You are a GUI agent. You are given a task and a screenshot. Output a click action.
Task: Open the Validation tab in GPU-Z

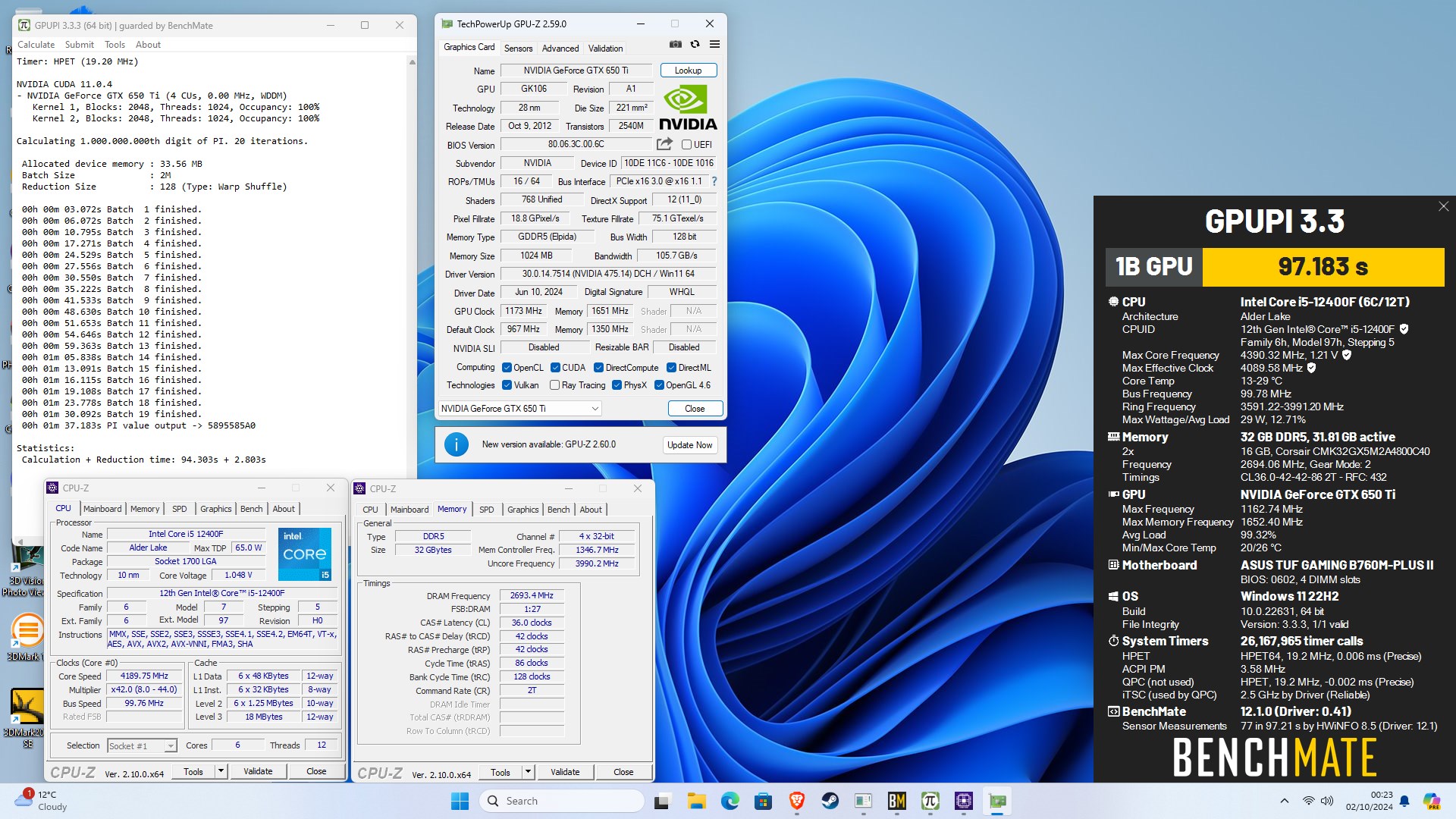(605, 49)
